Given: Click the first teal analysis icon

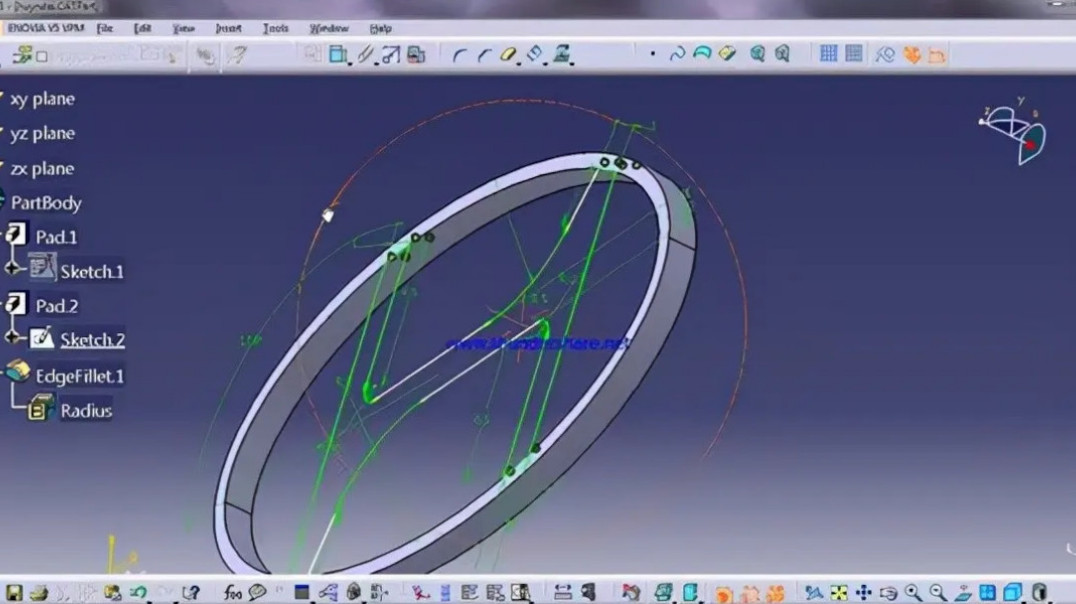Looking at the screenshot, I should click(758, 54).
